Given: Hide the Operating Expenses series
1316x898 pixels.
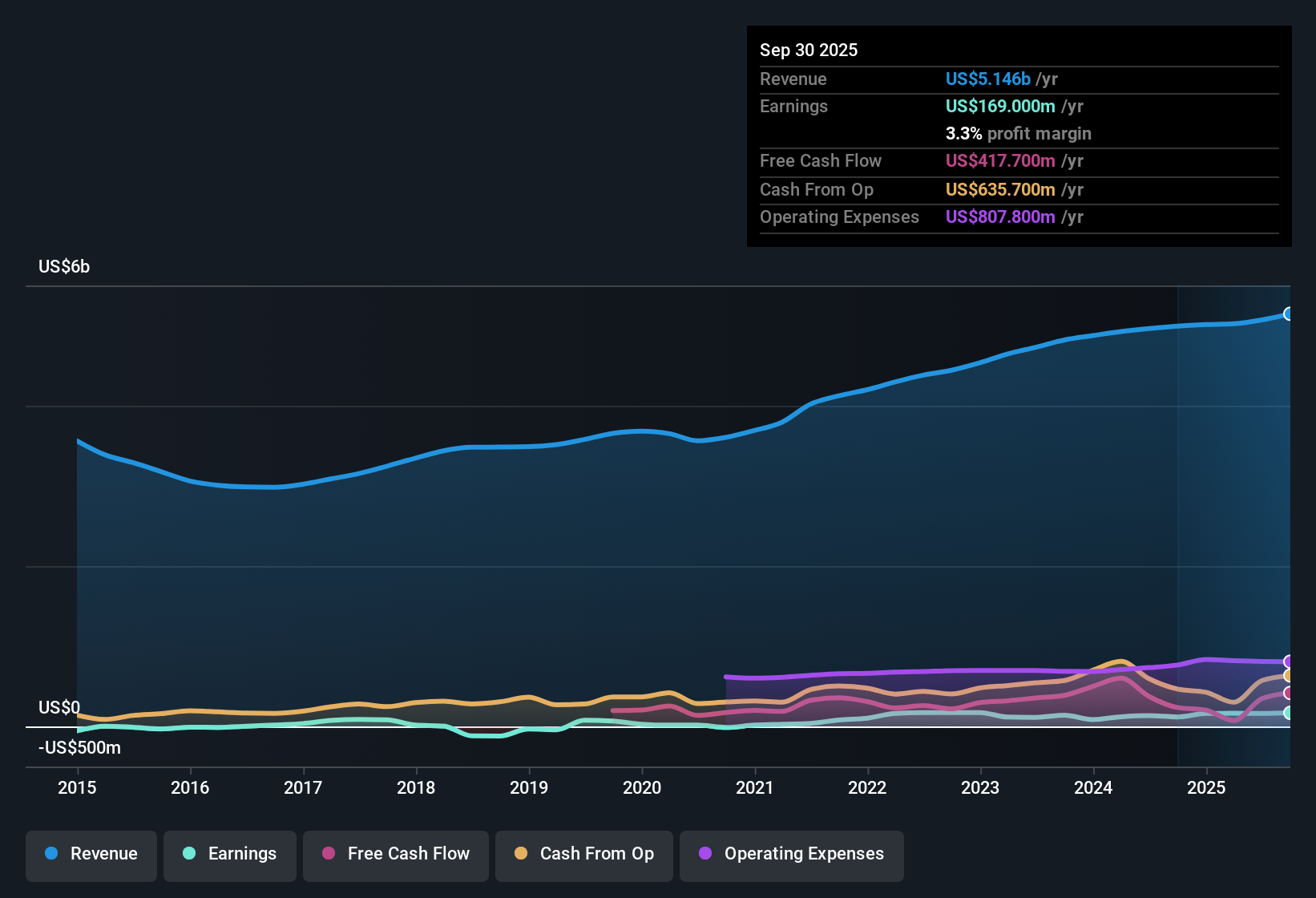Looking at the screenshot, I should pyautogui.click(x=791, y=854).
